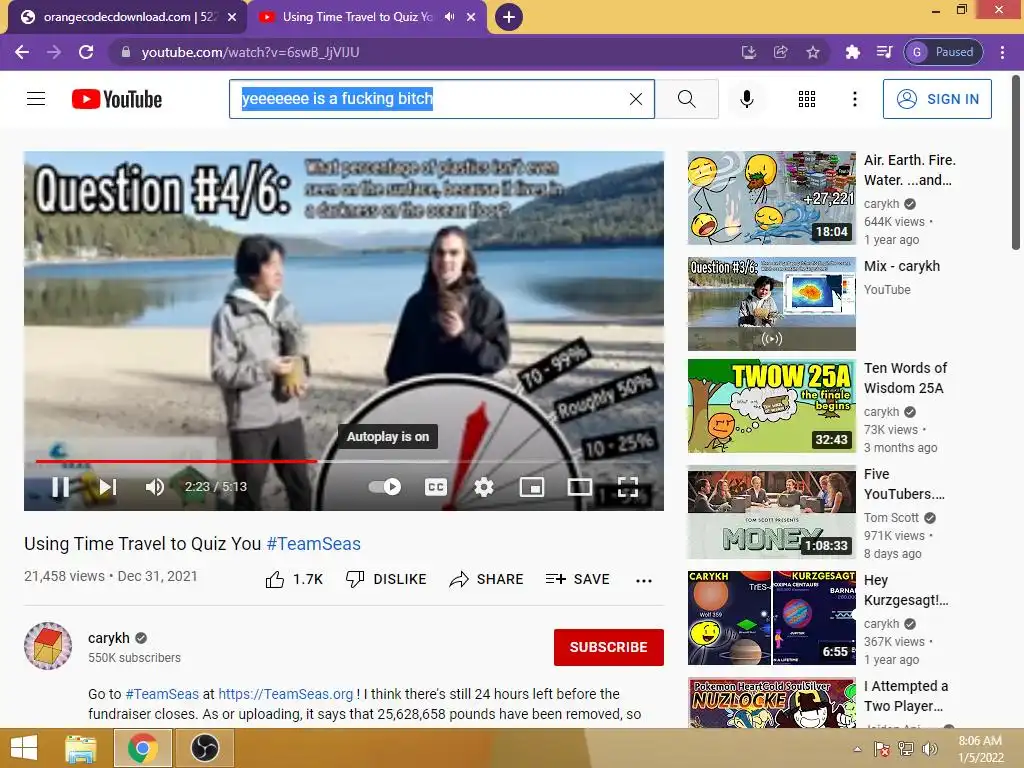Open the YouTube apps grid
Image resolution: width=1024 pixels, height=768 pixels.
point(807,99)
